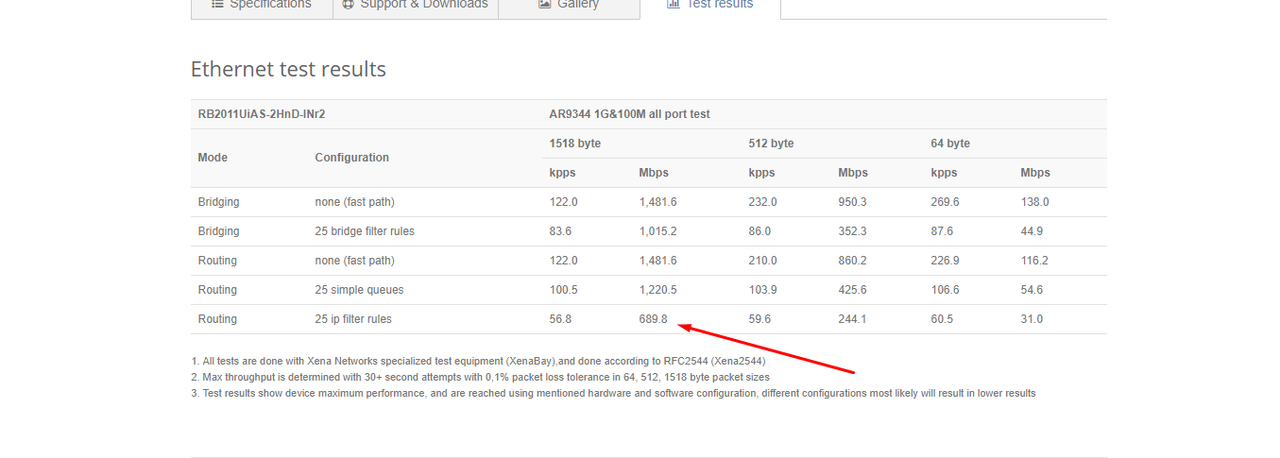Click value 352.3 in the table

[x=853, y=231]
